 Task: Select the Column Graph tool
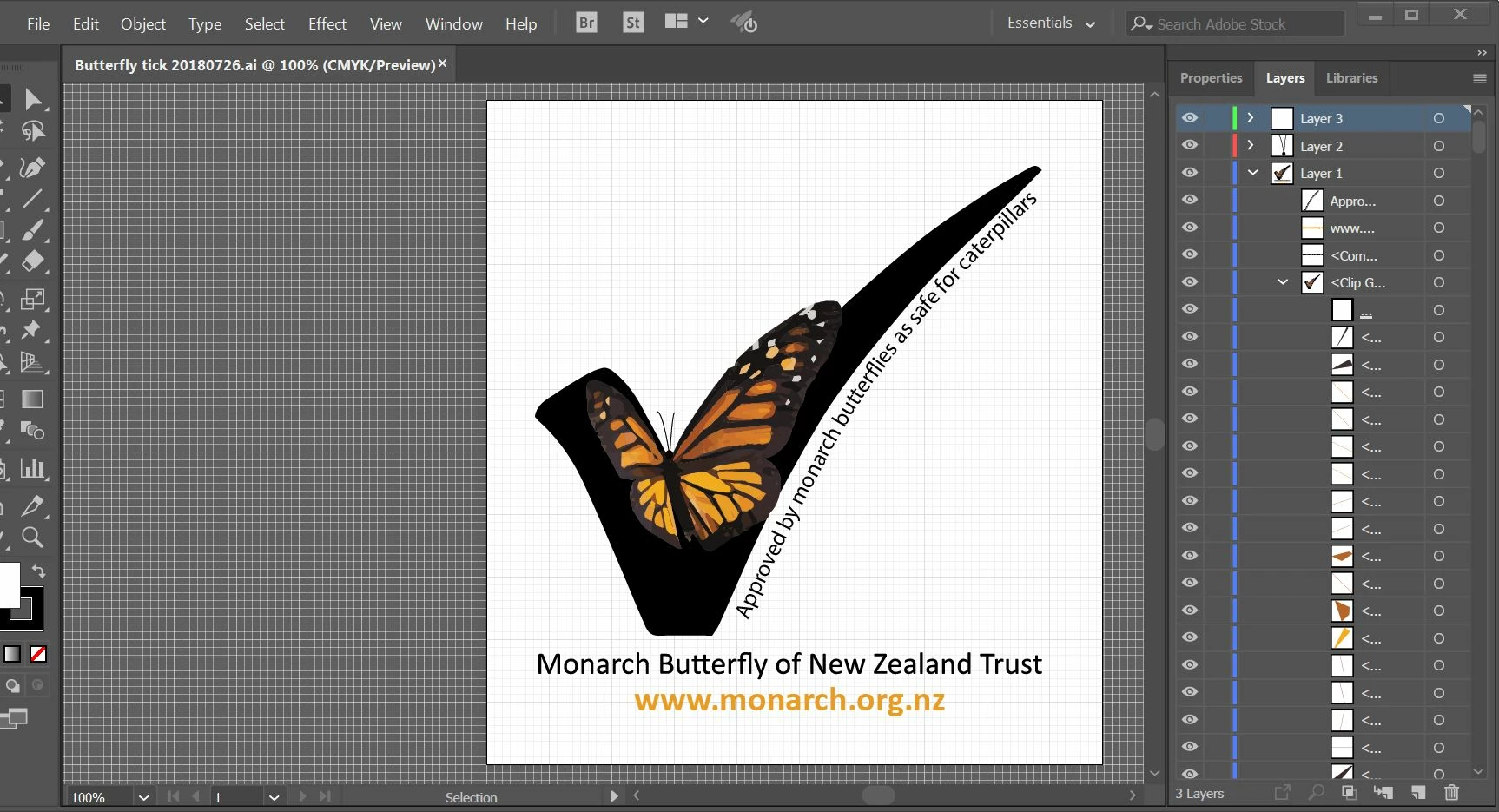33,469
